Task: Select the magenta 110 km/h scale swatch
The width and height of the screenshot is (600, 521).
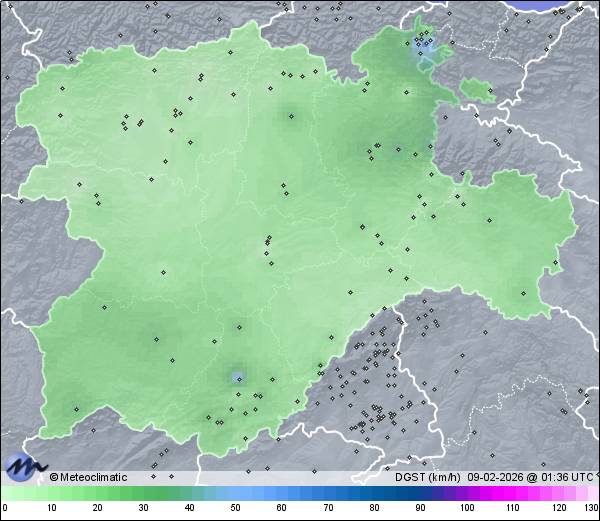Action: [x=512, y=494]
